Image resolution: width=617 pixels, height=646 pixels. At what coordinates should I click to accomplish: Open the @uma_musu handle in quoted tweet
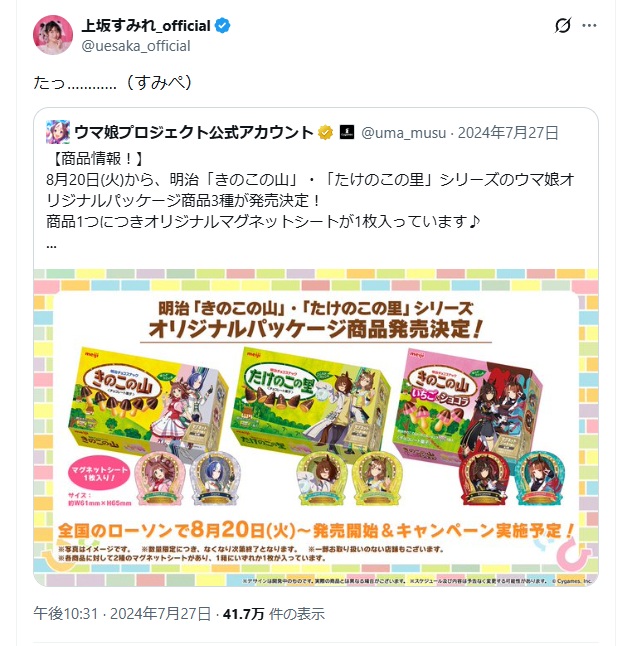tap(403, 133)
